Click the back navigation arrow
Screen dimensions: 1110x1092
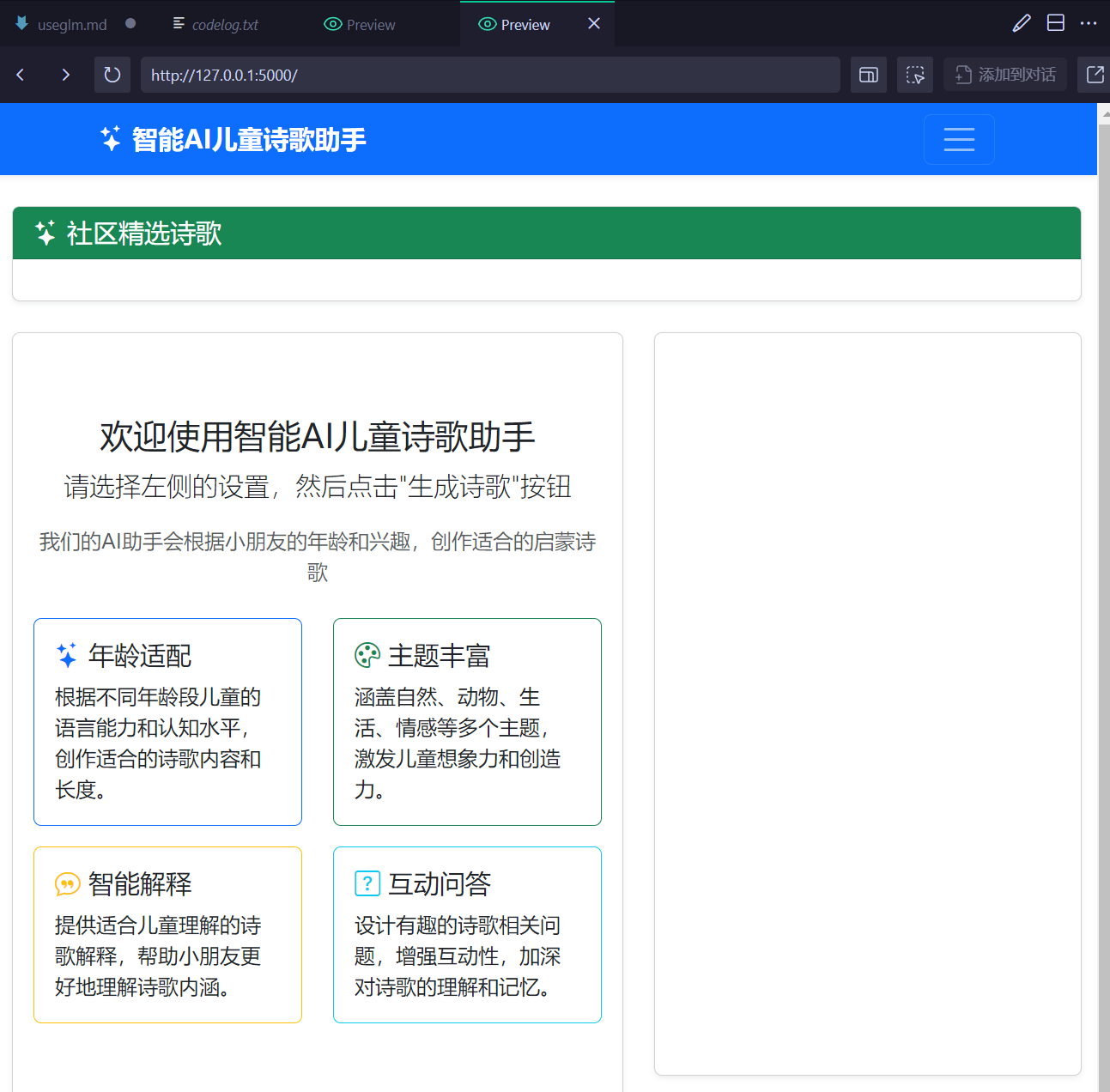point(20,75)
